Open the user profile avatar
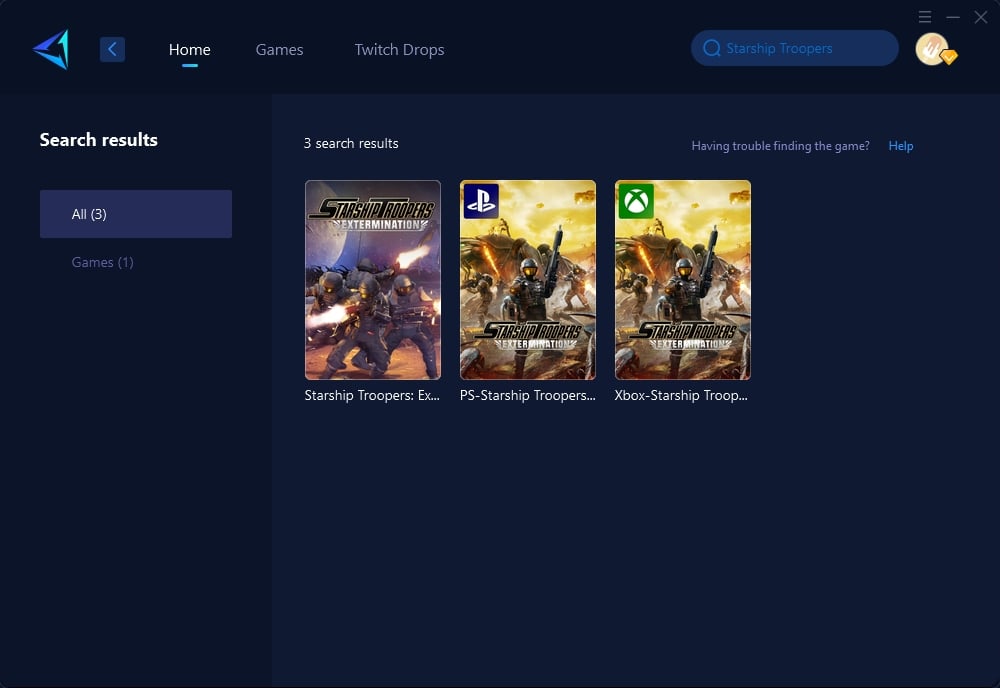This screenshot has width=1000, height=688. tap(931, 49)
